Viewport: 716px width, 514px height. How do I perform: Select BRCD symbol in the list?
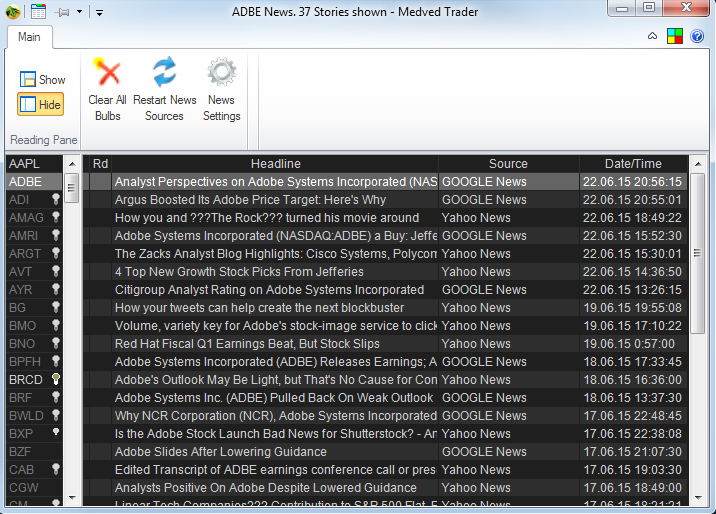[x=26, y=379]
